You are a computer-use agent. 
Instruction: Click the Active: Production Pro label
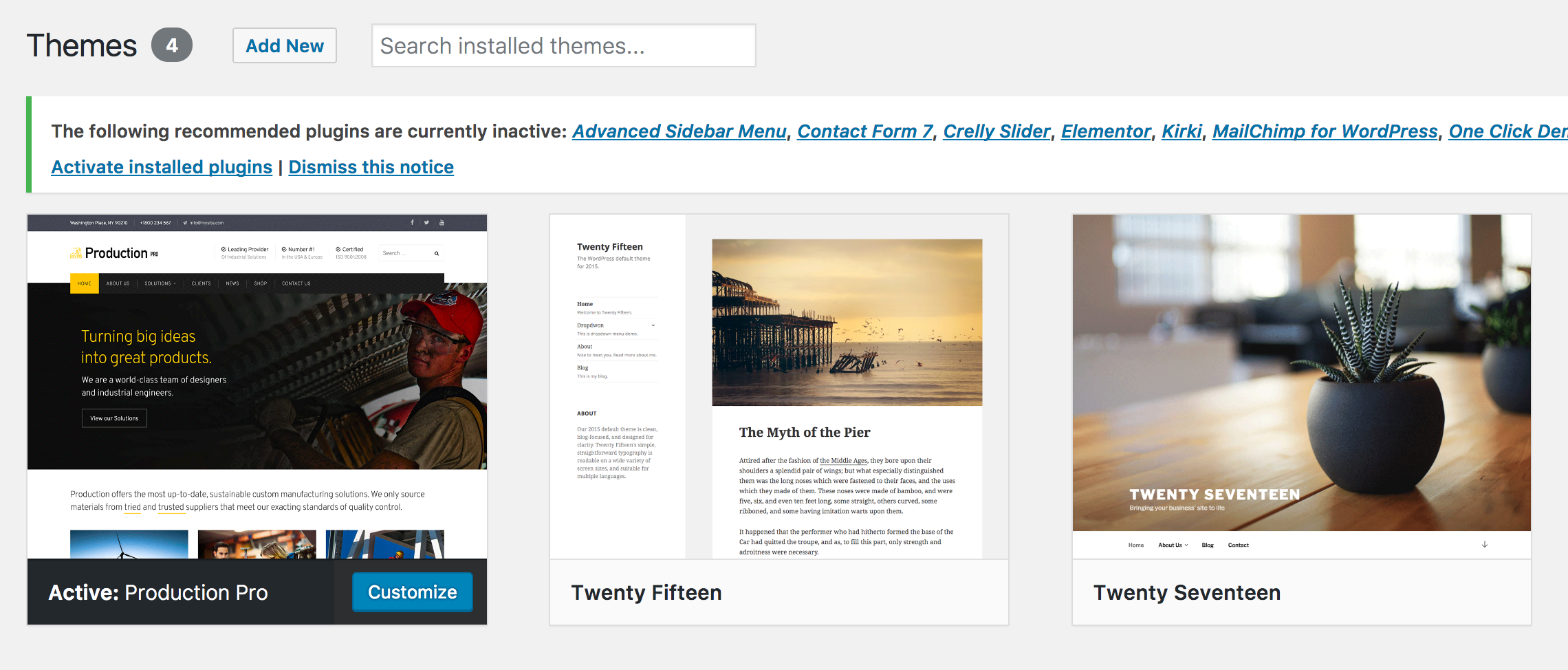(x=158, y=592)
